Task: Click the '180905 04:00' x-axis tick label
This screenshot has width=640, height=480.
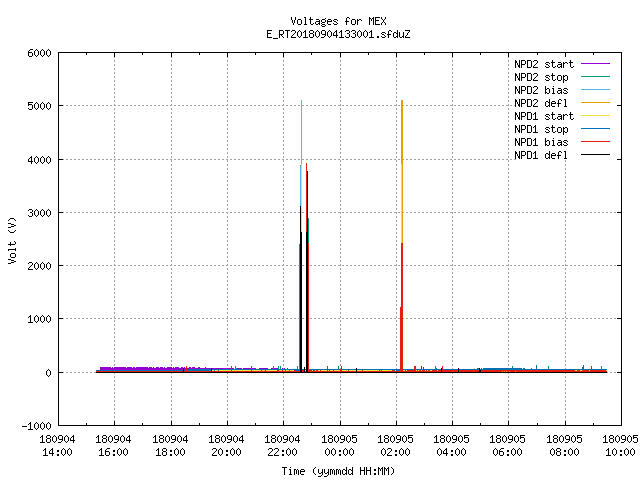Action: (x=451, y=446)
